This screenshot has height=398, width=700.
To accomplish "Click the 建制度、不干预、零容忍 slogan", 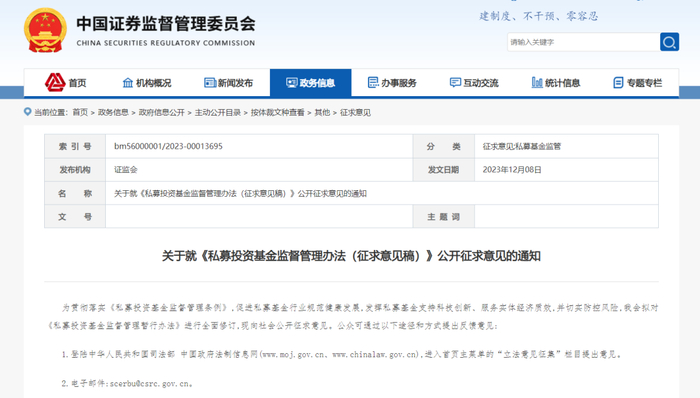I will coord(539,17).
